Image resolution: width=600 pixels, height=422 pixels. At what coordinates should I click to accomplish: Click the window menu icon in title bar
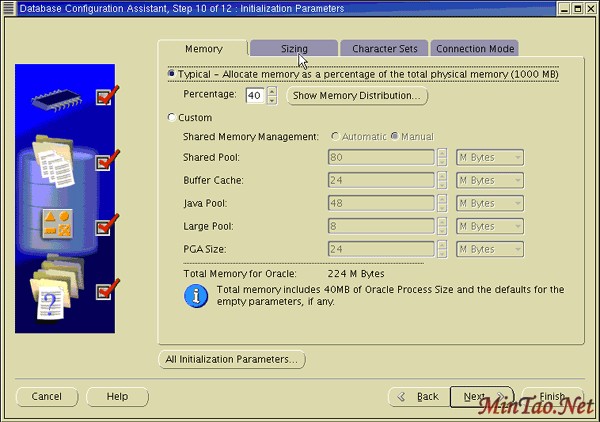8,8
